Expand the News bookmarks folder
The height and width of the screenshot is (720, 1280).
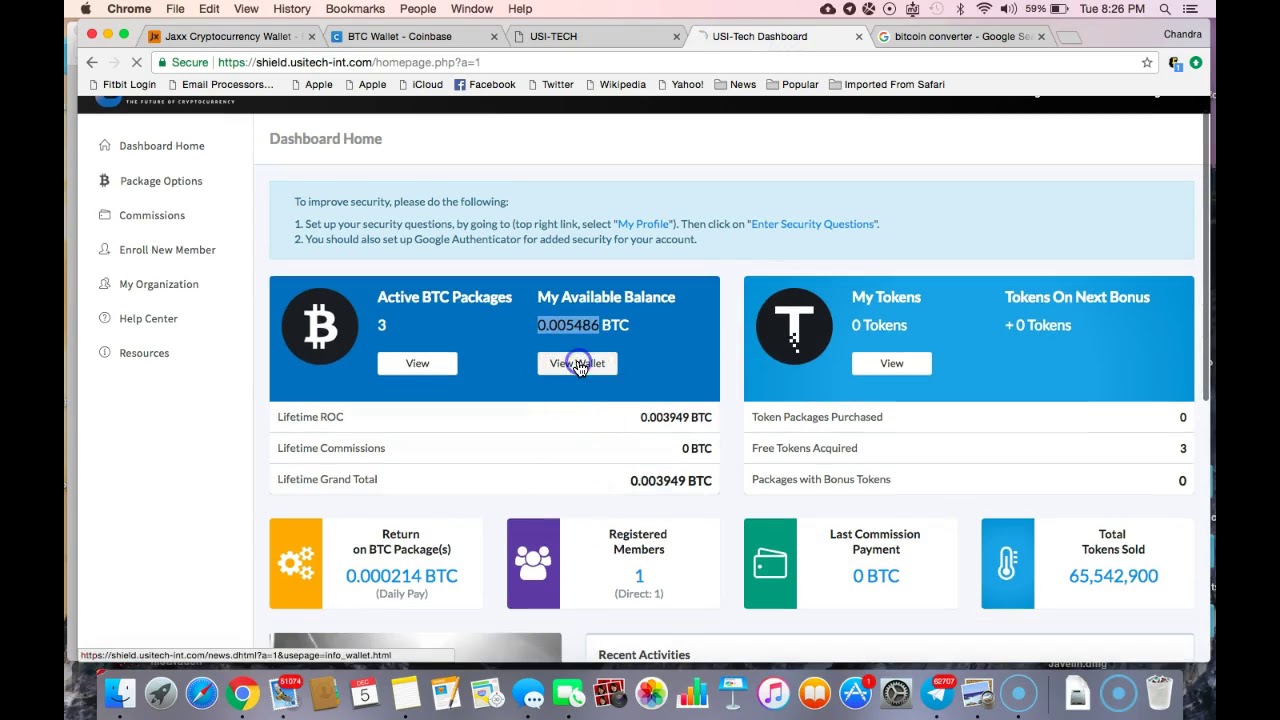[x=735, y=85]
